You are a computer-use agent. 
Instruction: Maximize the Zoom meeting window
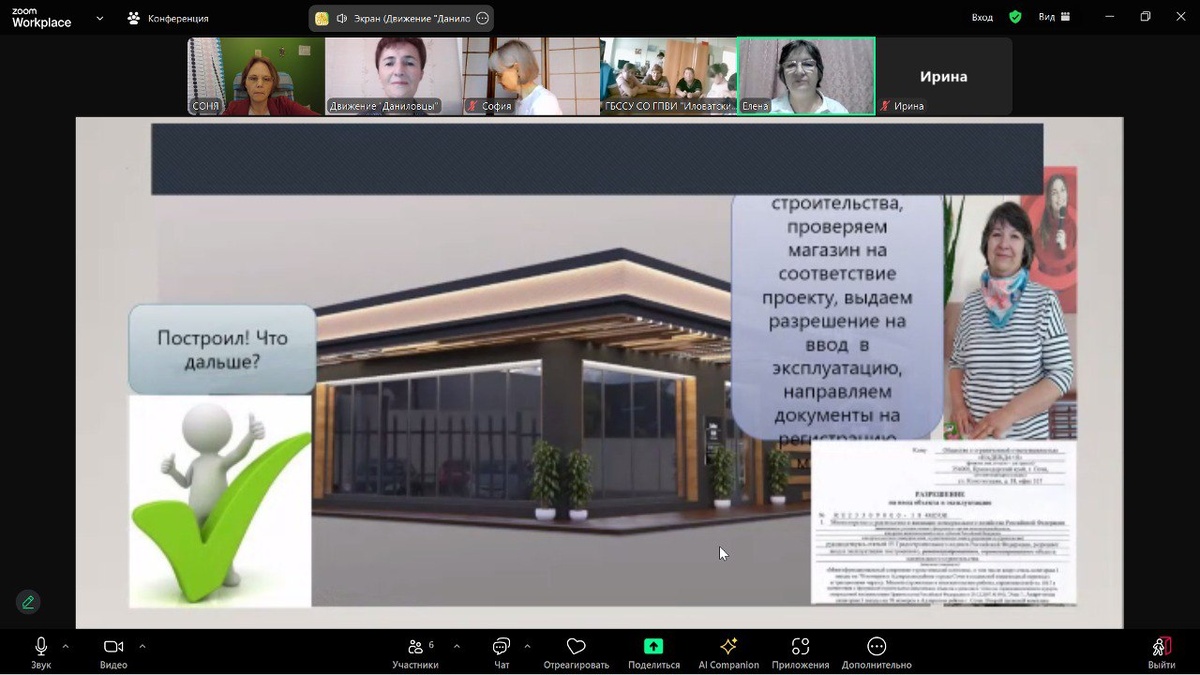click(x=1145, y=17)
